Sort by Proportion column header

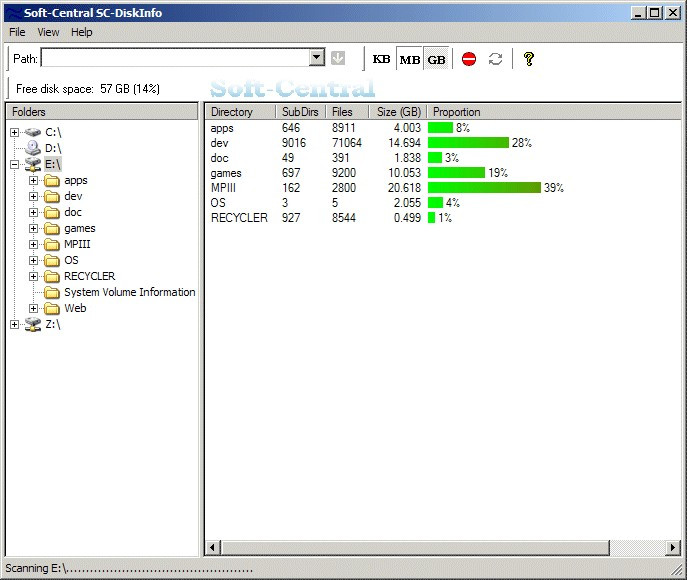554,112
